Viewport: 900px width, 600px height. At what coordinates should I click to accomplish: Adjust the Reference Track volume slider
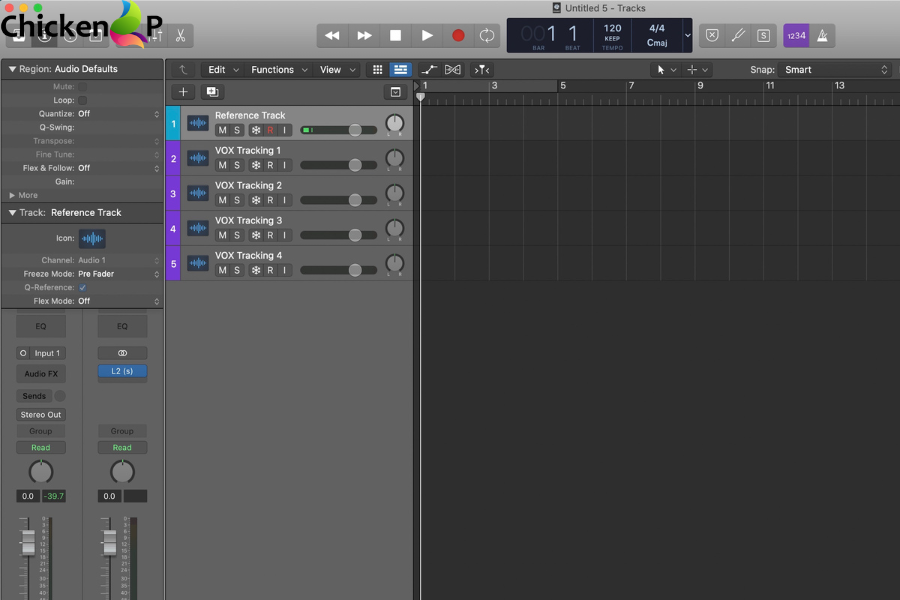(353, 130)
